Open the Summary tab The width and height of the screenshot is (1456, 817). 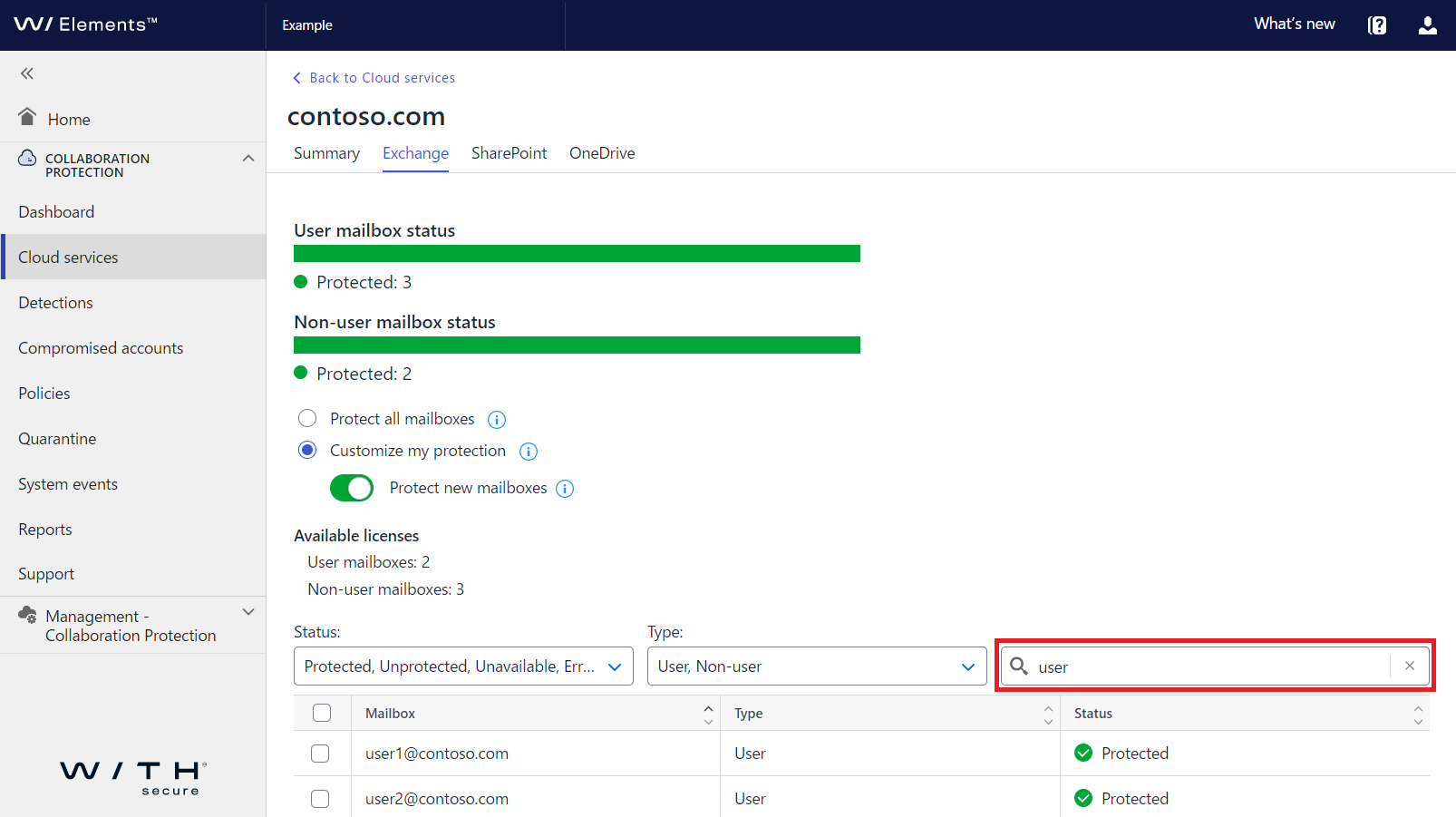(x=326, y=153)
